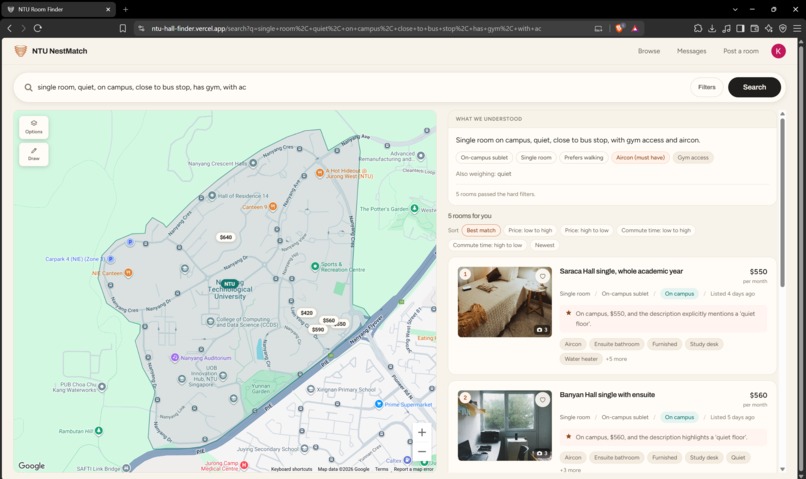Click the NTU NestMatch shield logo
Screen dimensions: 806x479
pyautogui.click(x=21, y=51)
